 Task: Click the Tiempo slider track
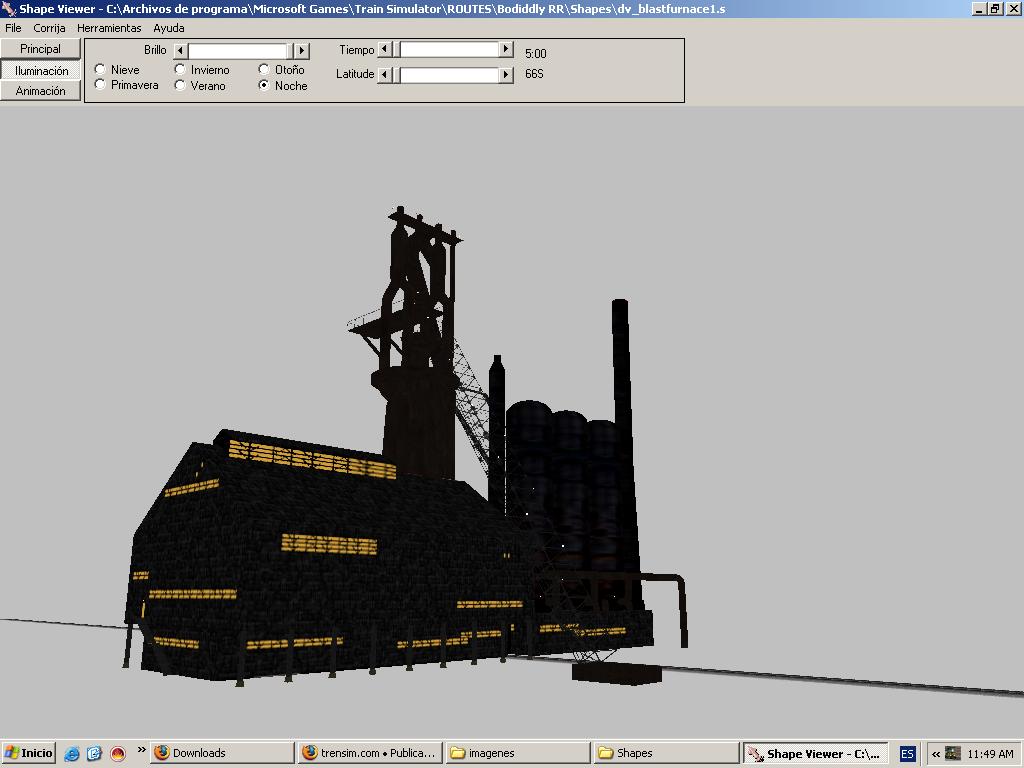click(450, 49)
